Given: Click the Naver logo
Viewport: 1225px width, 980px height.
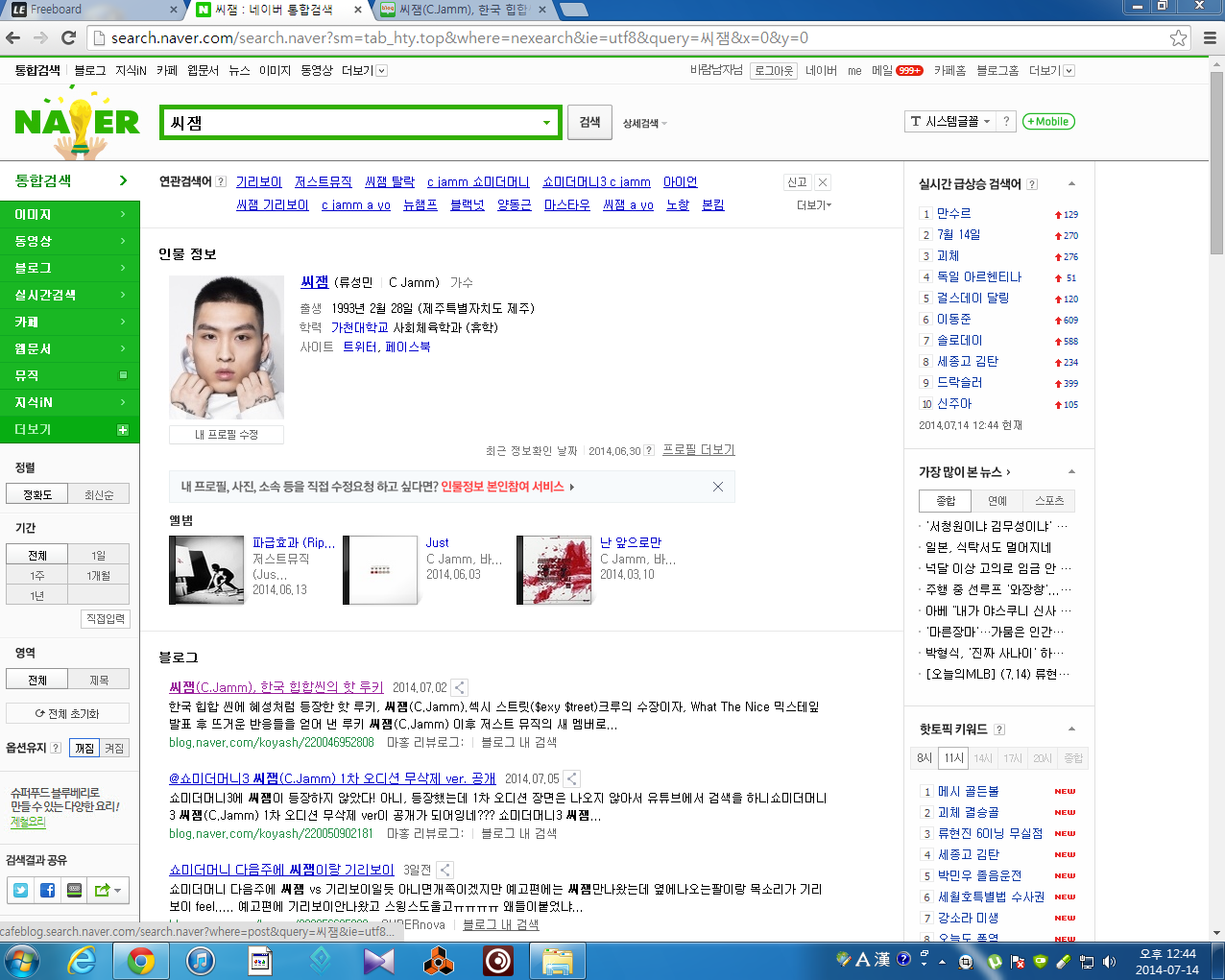Looking at the screenshot, I should click(x=77, y=123).
